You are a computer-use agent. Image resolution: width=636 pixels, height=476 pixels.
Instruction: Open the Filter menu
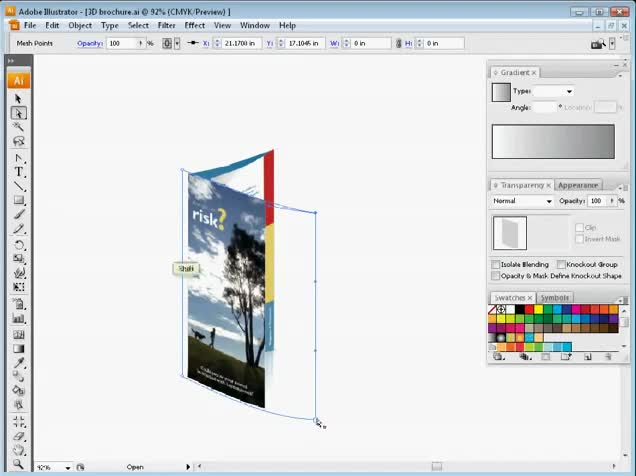[x=166, y=26]
